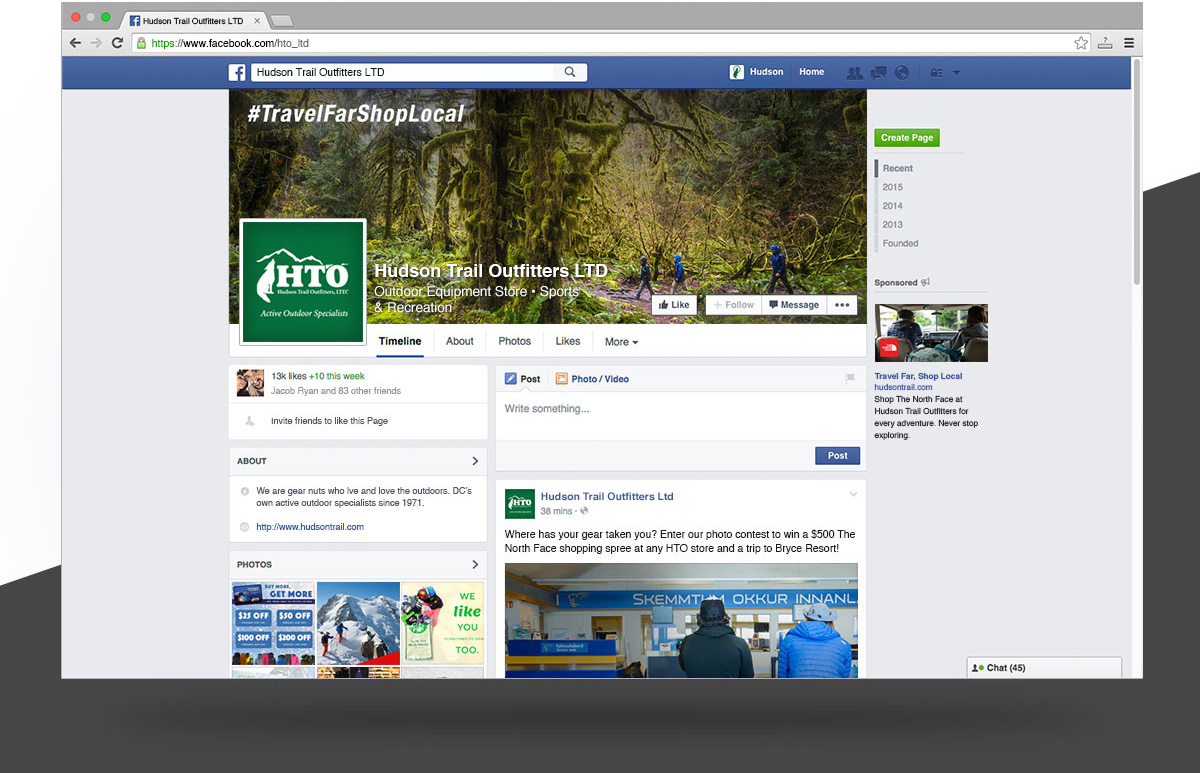Click the privacy shortcuts lock icon
The image size is (1200, 773).
[x=936, y=72]
